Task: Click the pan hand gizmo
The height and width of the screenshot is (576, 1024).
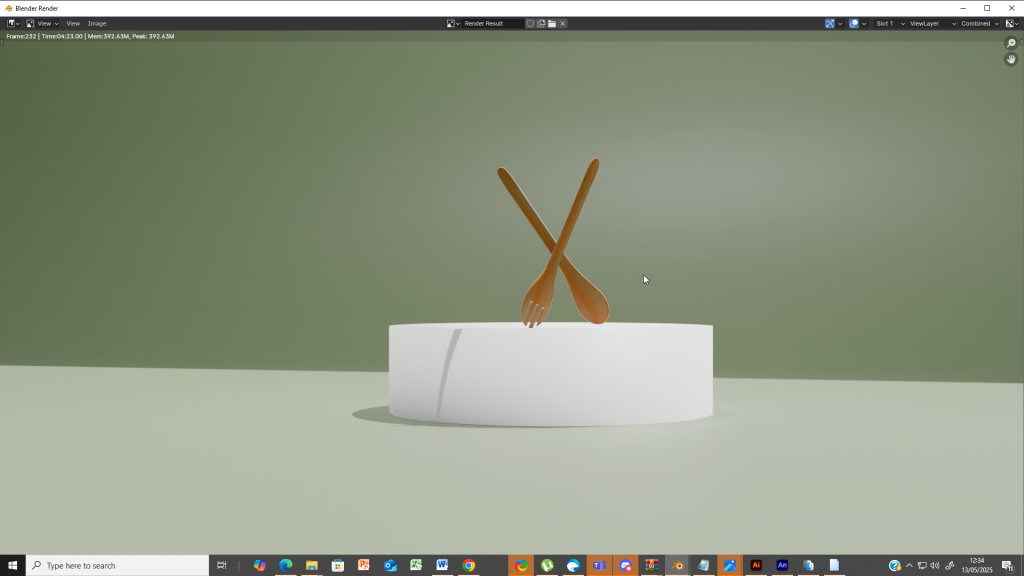Action: click(x=1011, y=59)
